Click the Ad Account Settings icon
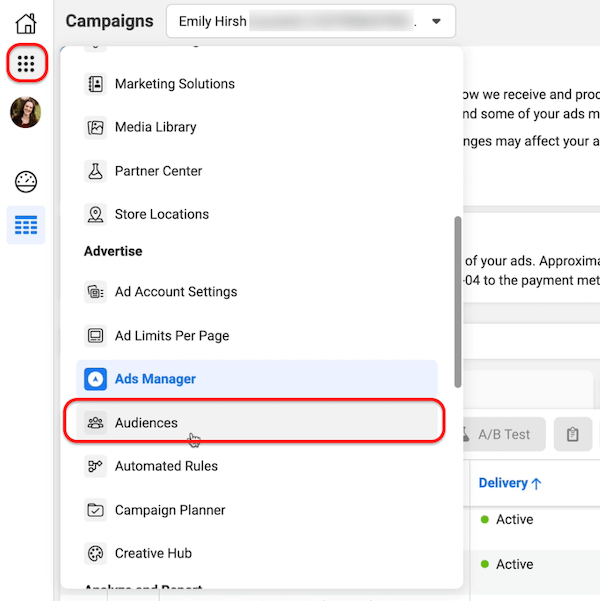600x601 pixels. coord(95,292)
